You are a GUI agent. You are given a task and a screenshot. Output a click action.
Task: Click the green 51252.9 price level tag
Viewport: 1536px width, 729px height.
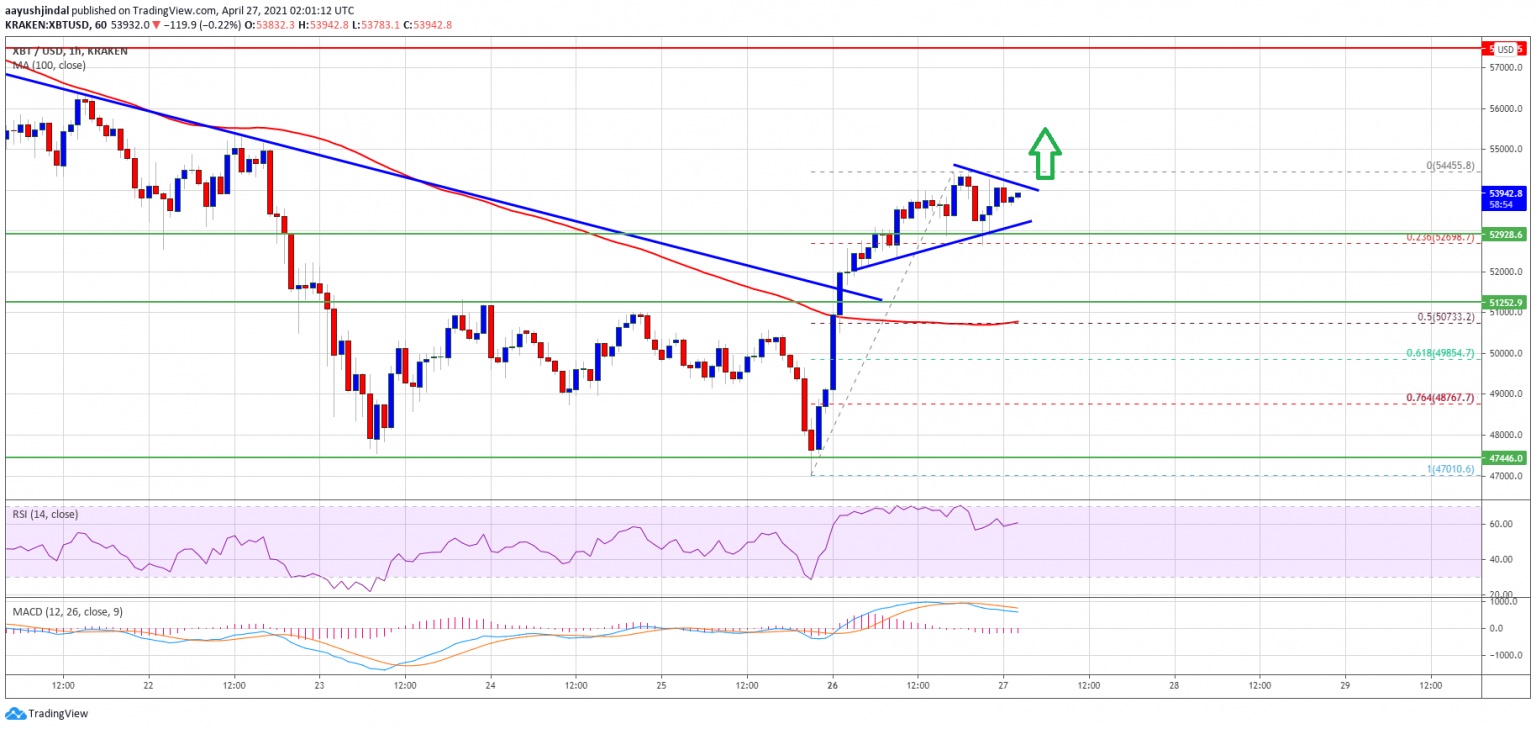coord(1505,302)
